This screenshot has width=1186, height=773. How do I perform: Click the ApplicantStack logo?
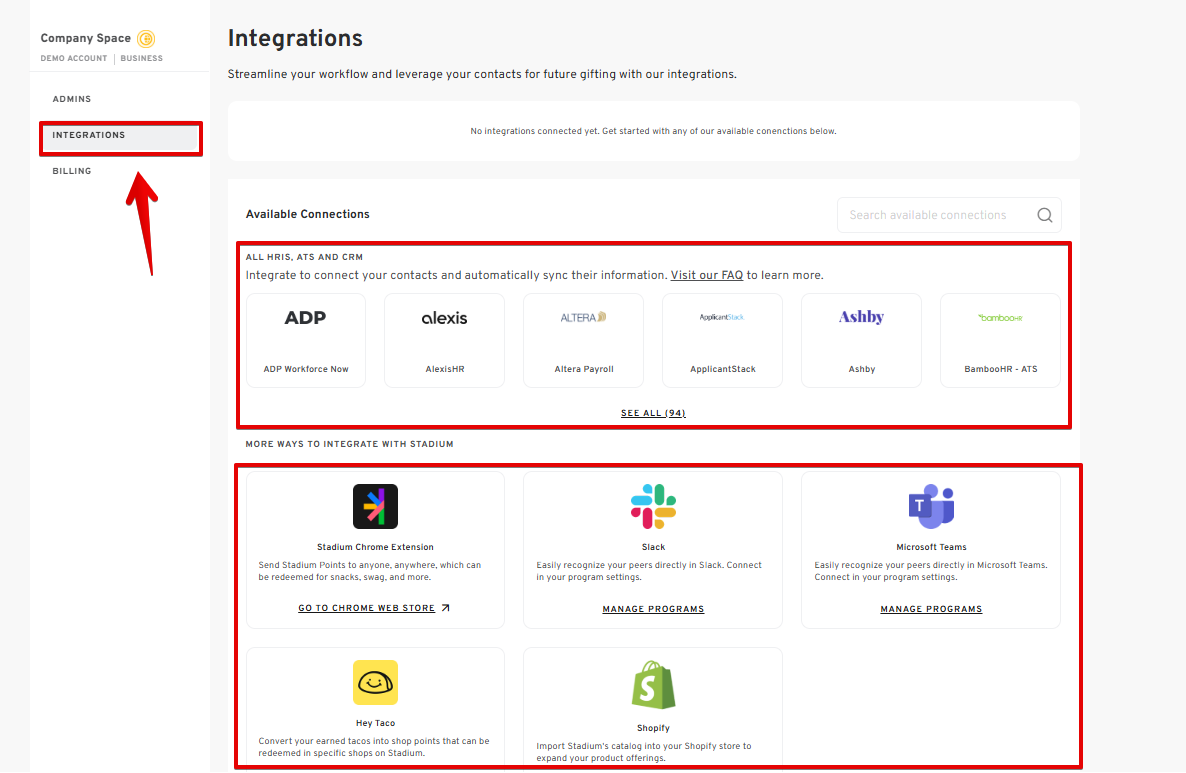[722, 318]
